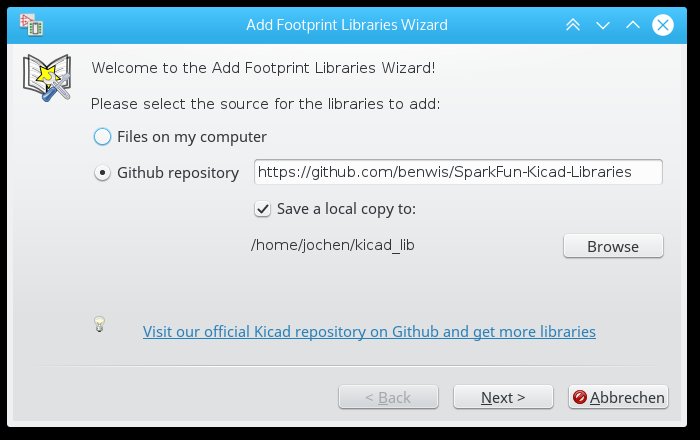Go to the next wizard page

503,397
